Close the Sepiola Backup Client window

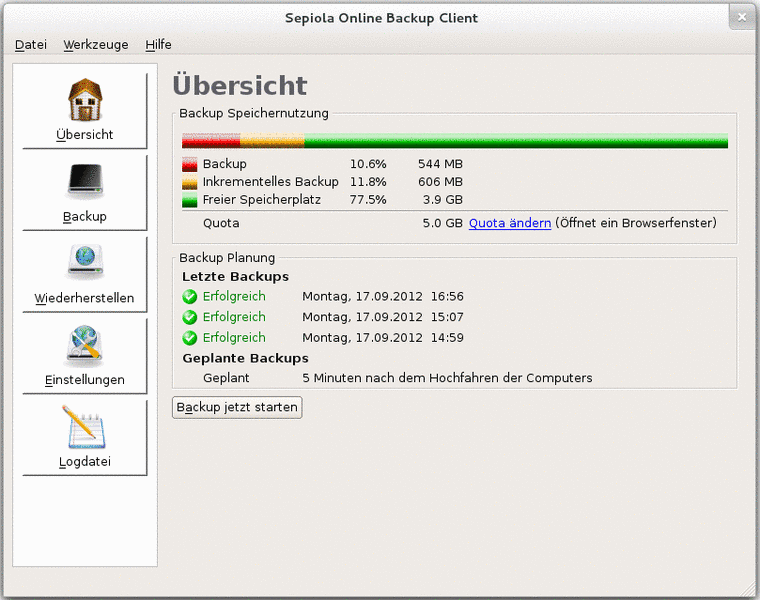742,17
